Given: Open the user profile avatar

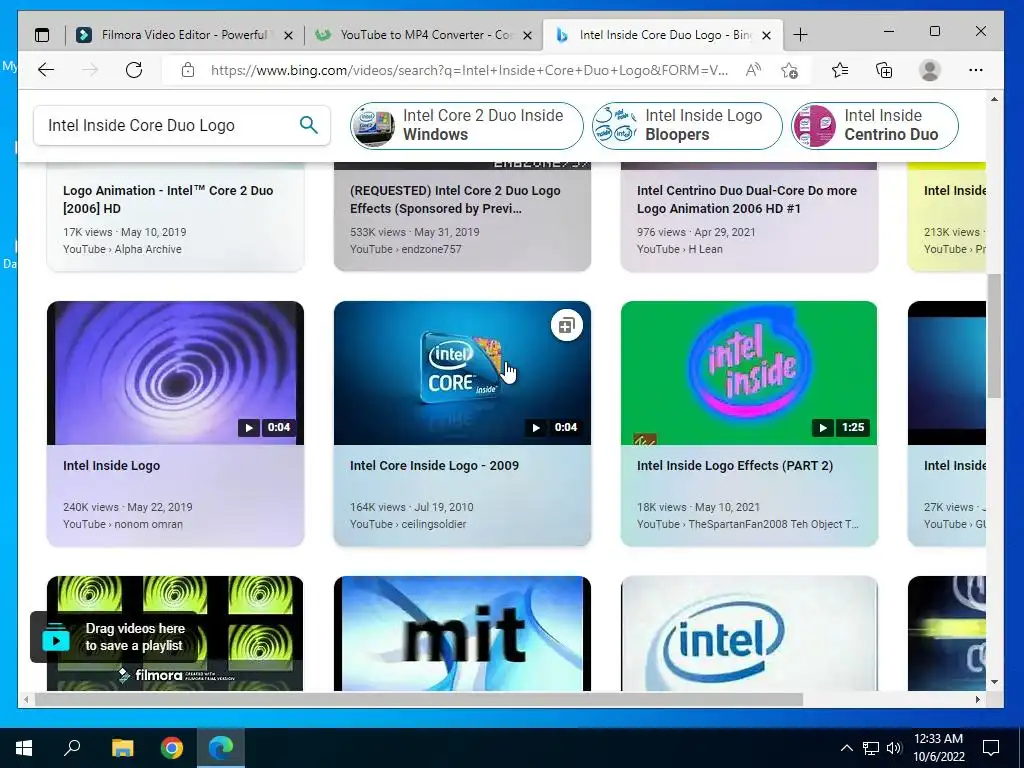Looking at the screenshot, I should [929, 70].
